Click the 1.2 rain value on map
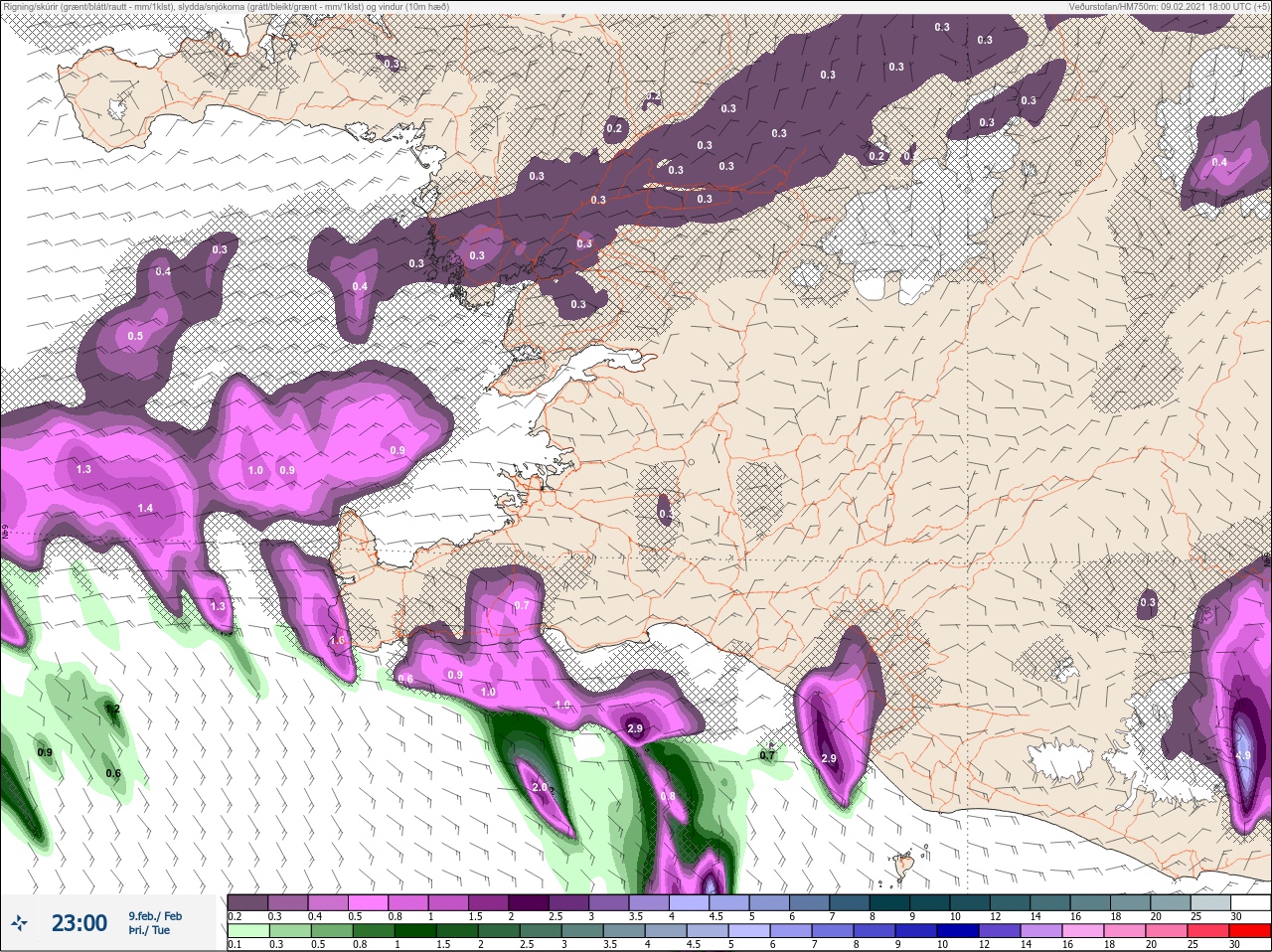Image resolution: width=1272 pixels, height=952 pixels. click(x=112, y=709)
